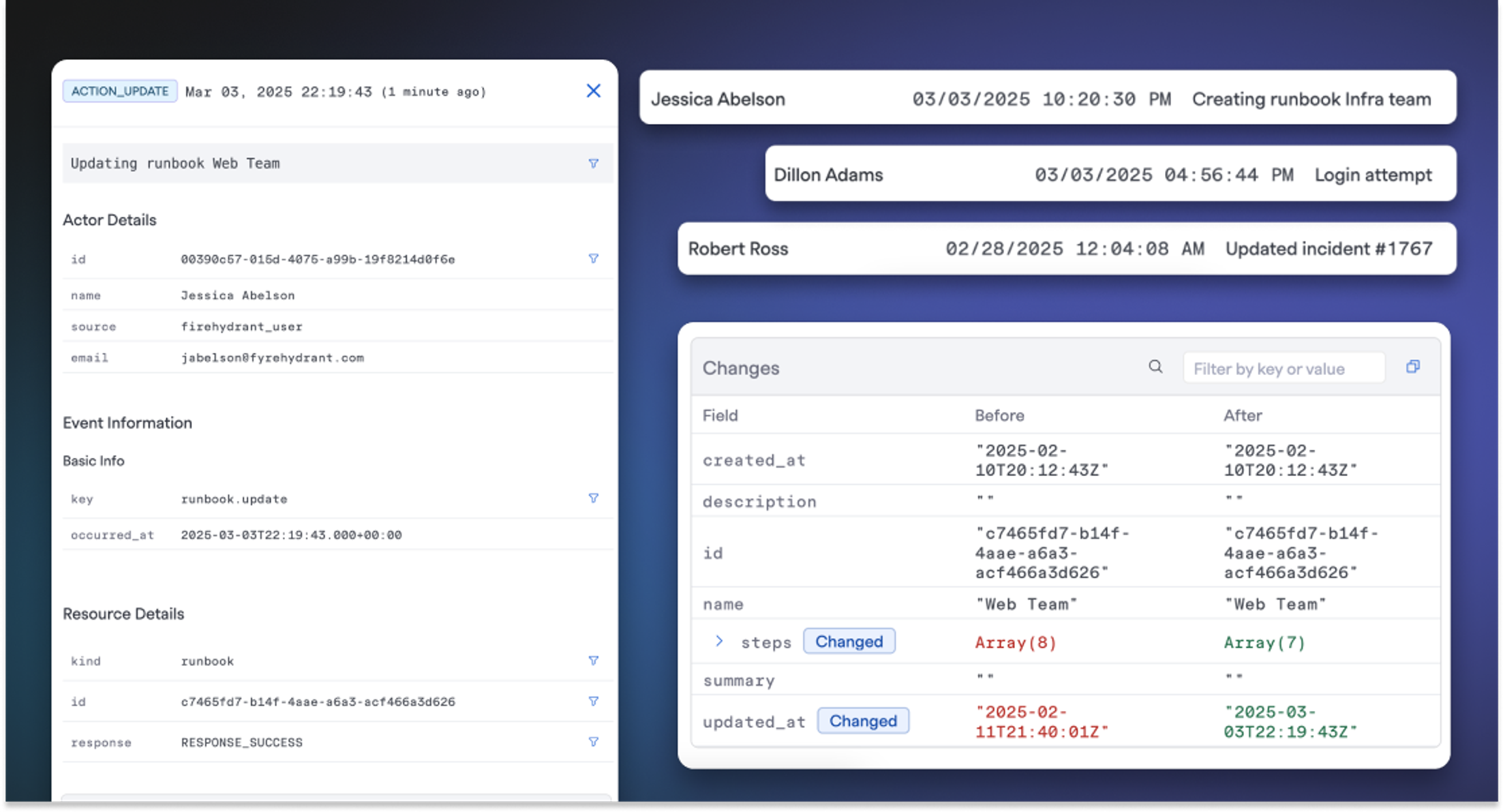Select the jabelson email address value
The image size is (1503, 812).
coord(272,358)
